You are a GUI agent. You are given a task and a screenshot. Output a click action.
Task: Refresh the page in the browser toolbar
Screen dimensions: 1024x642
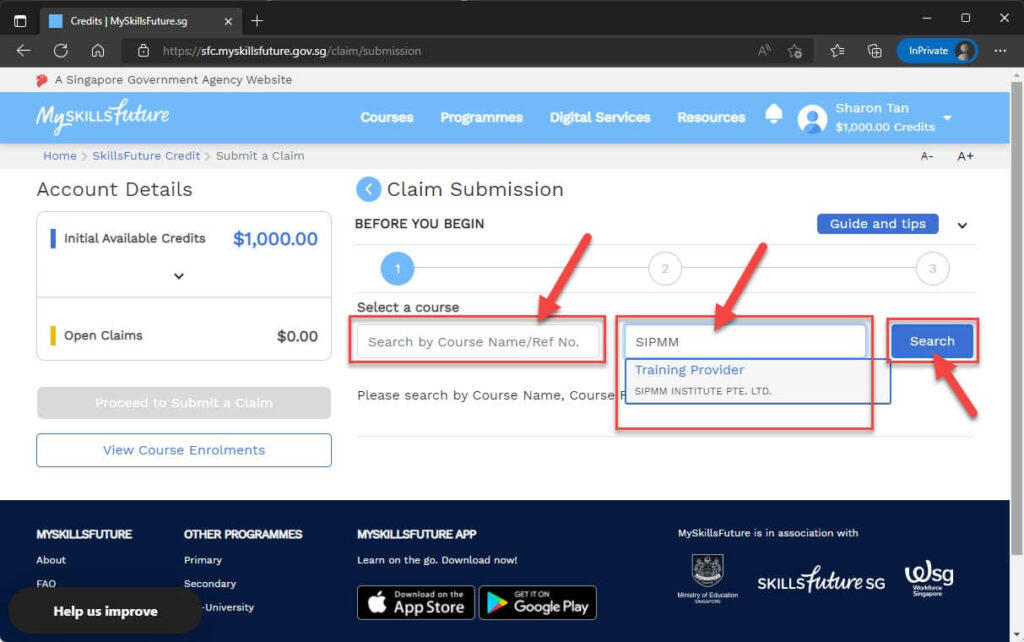[x=61, y=50]
